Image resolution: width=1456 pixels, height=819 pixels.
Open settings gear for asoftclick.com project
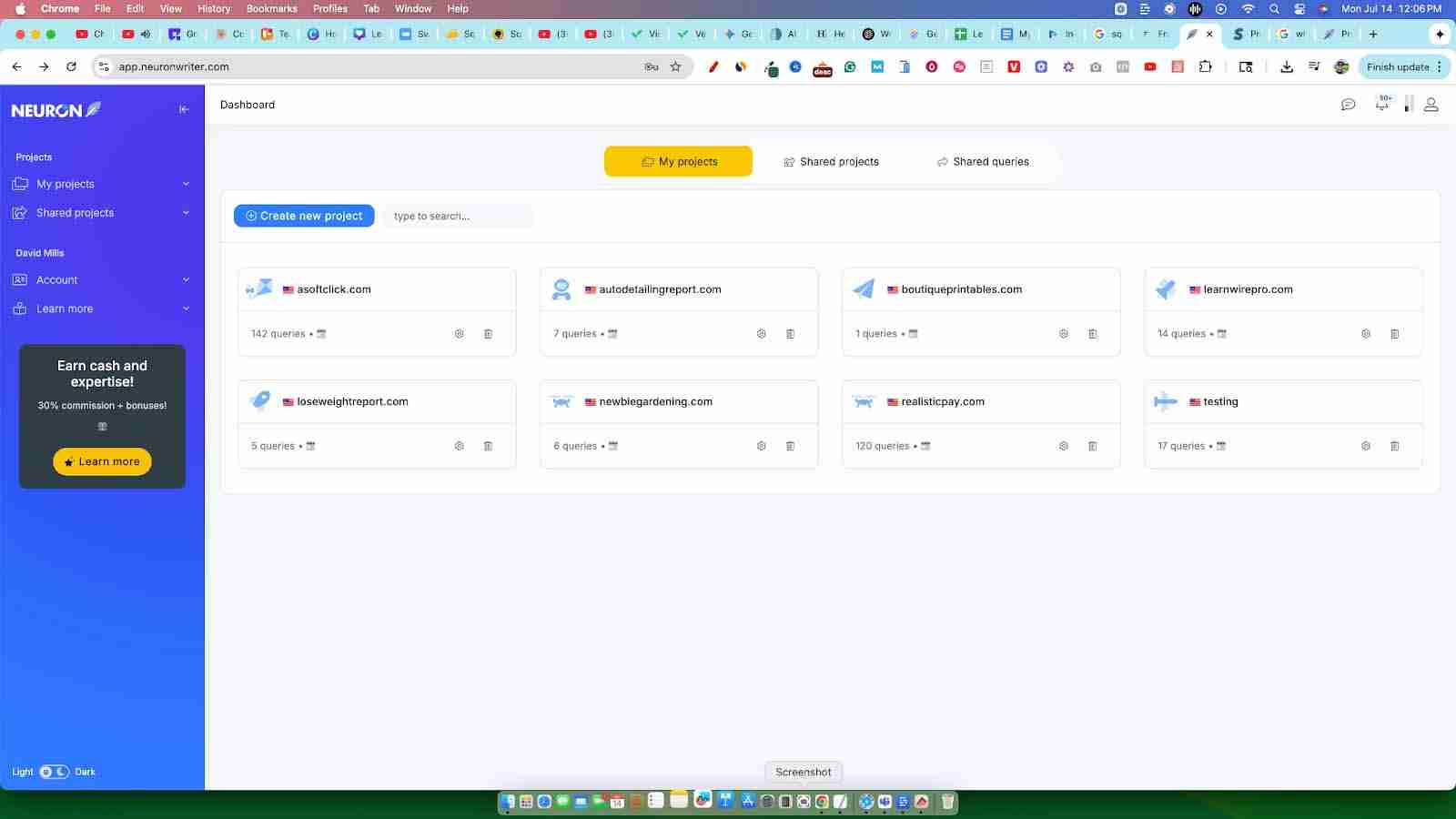point(460,334)
